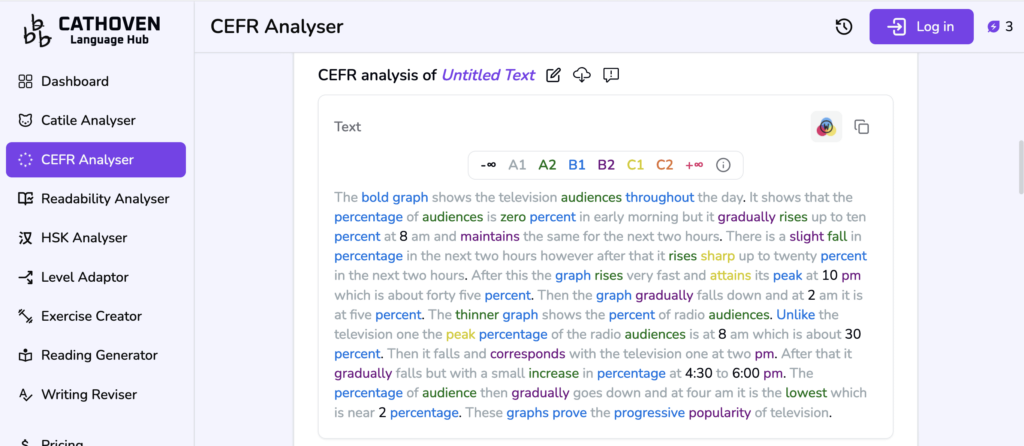Toggle C1 level highlighting in legend
The width and height of the screenshot is (1024, 446).
click(635, 165)
